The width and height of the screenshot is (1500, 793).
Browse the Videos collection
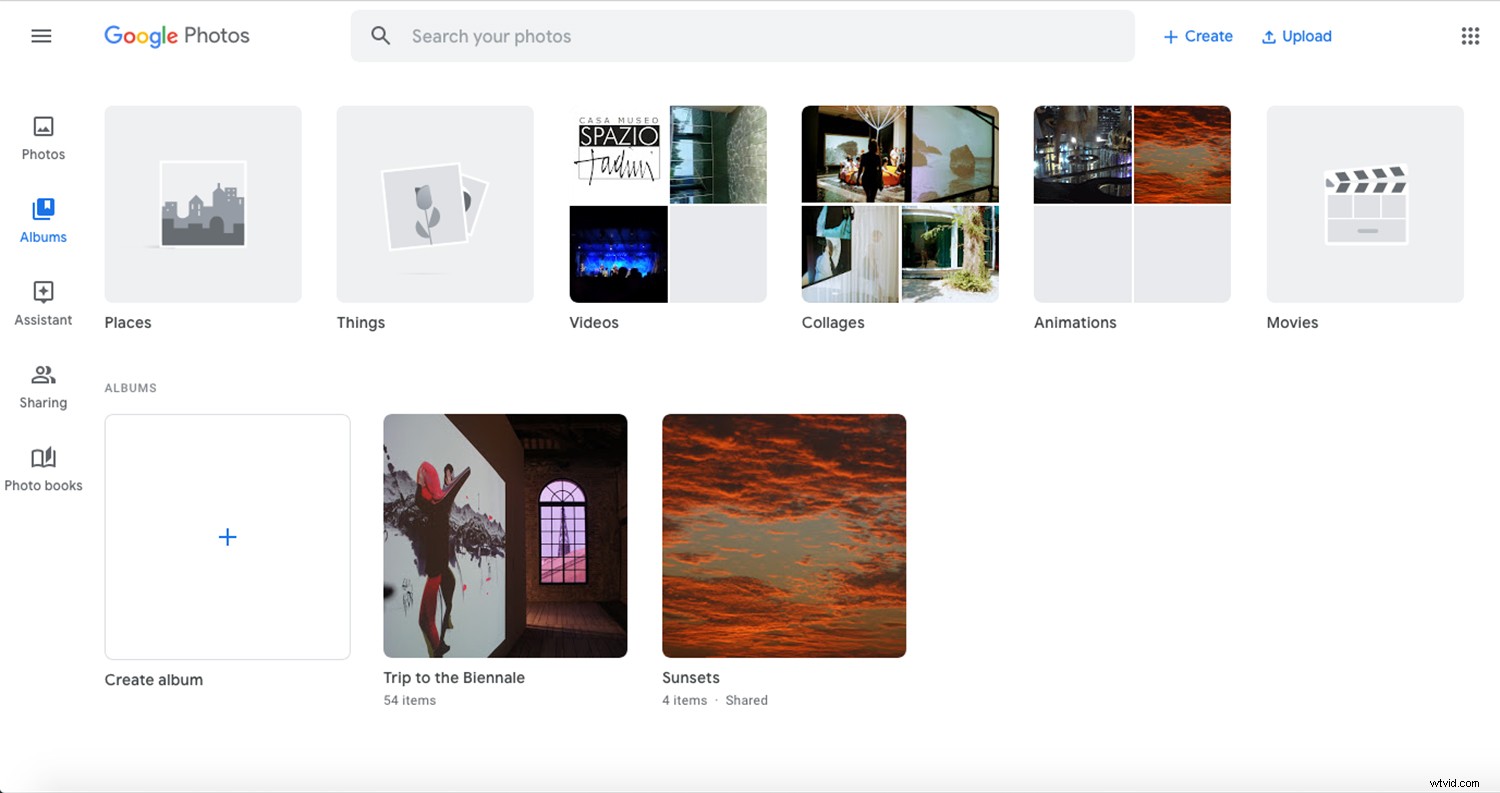[x=667, y=204]
